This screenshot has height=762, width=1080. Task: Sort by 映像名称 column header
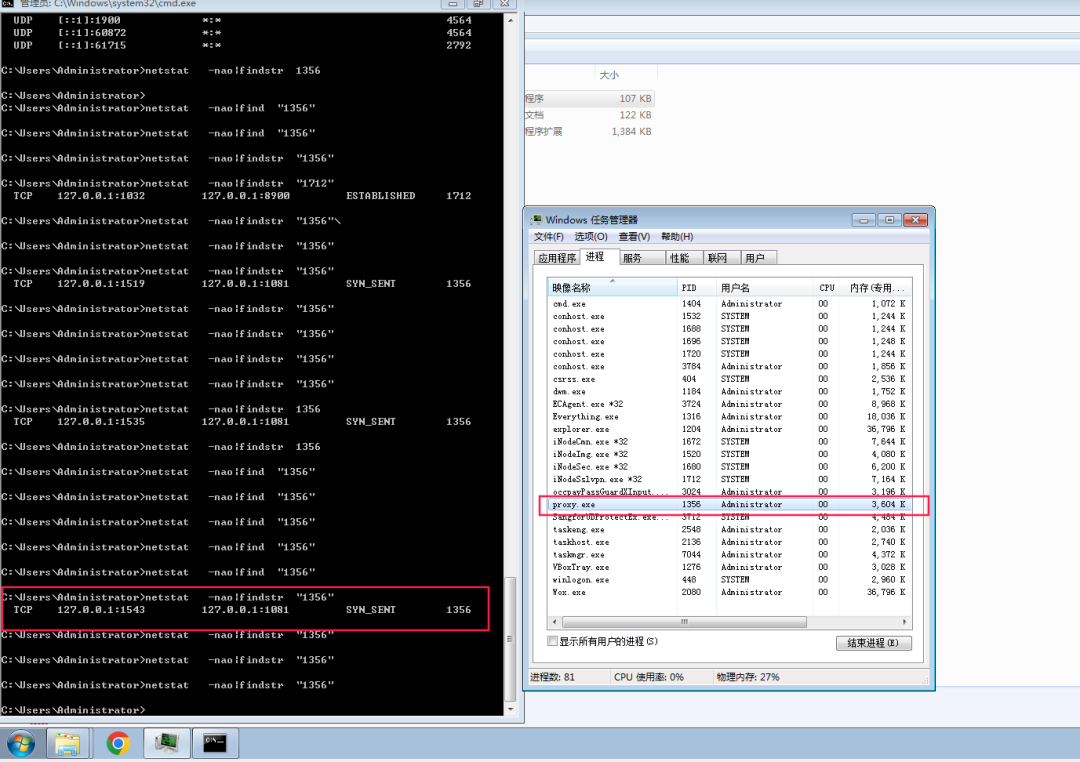click(x=612, y=288)
